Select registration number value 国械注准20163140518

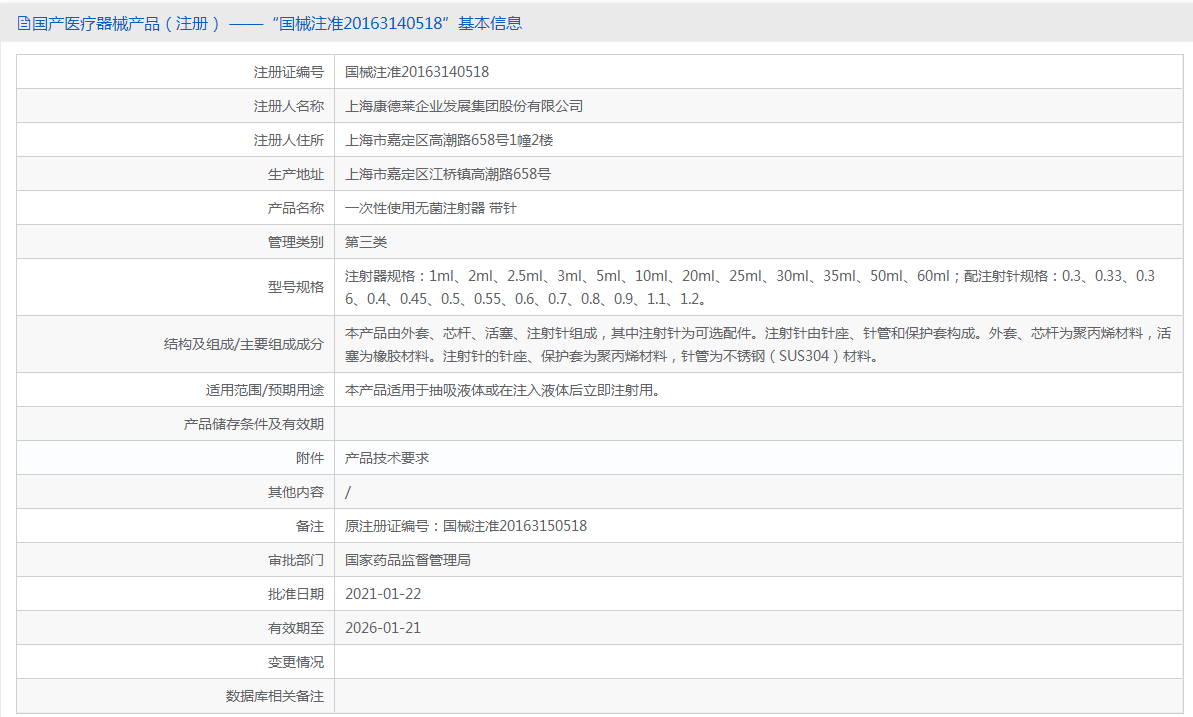click(417, 72)
